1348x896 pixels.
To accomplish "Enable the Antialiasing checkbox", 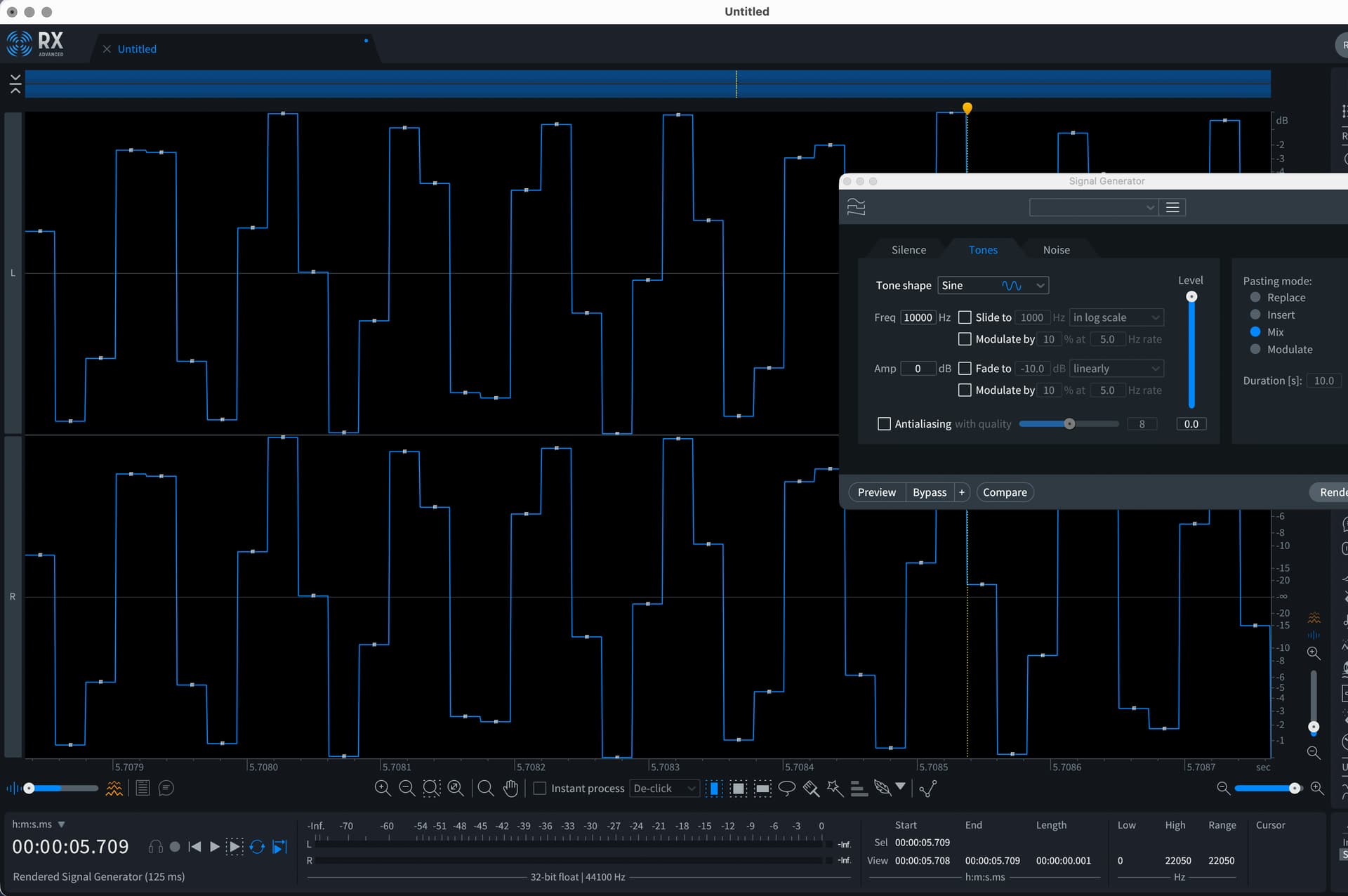I will (884, 423).
